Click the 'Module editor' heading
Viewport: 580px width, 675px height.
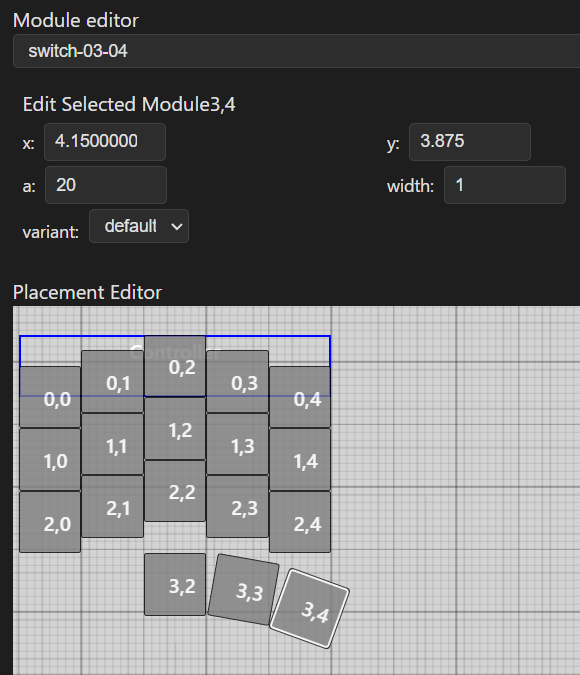click(76, 20)
